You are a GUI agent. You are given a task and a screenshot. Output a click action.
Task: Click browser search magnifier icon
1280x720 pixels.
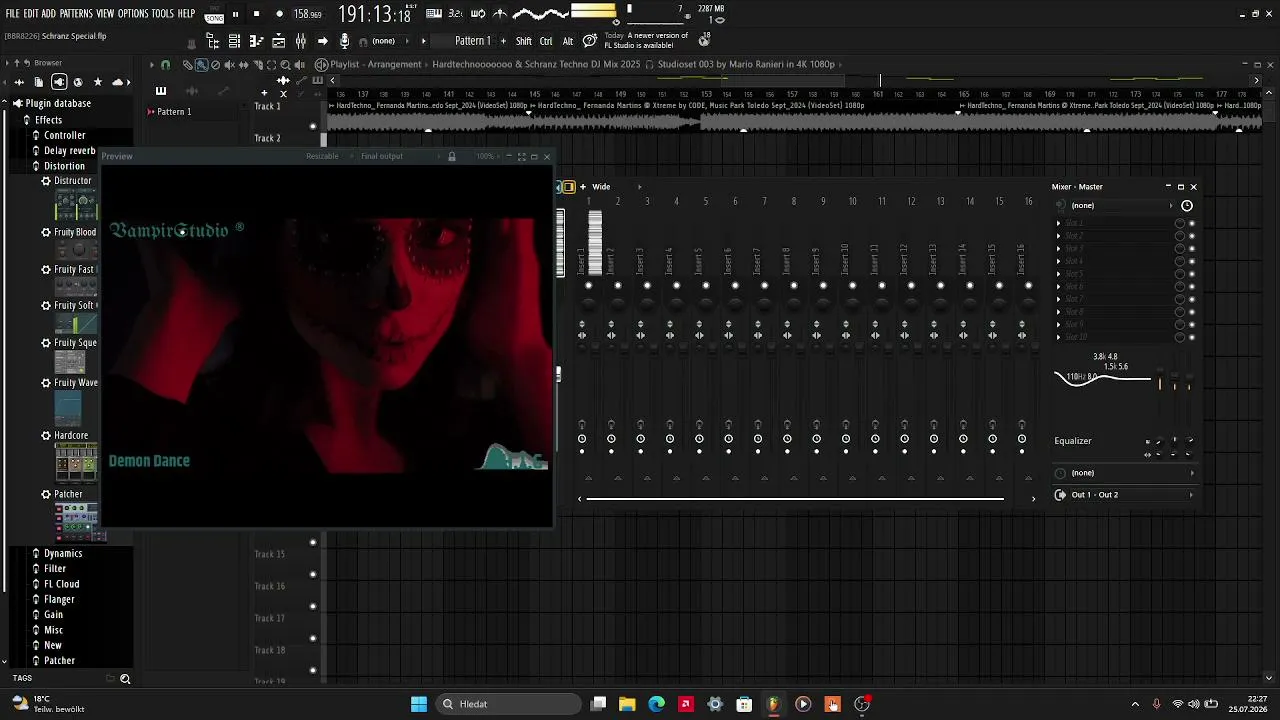coord(125,679)
